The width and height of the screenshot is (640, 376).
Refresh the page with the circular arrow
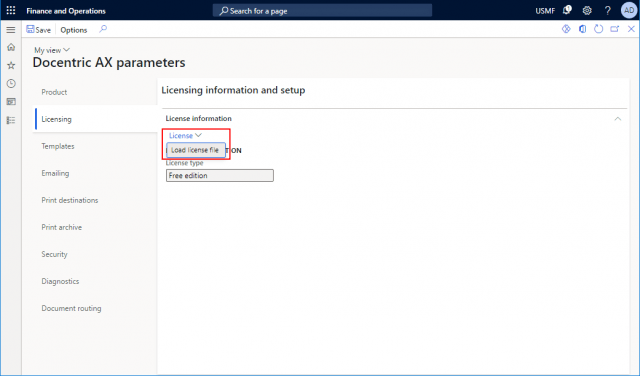point(598,29)
